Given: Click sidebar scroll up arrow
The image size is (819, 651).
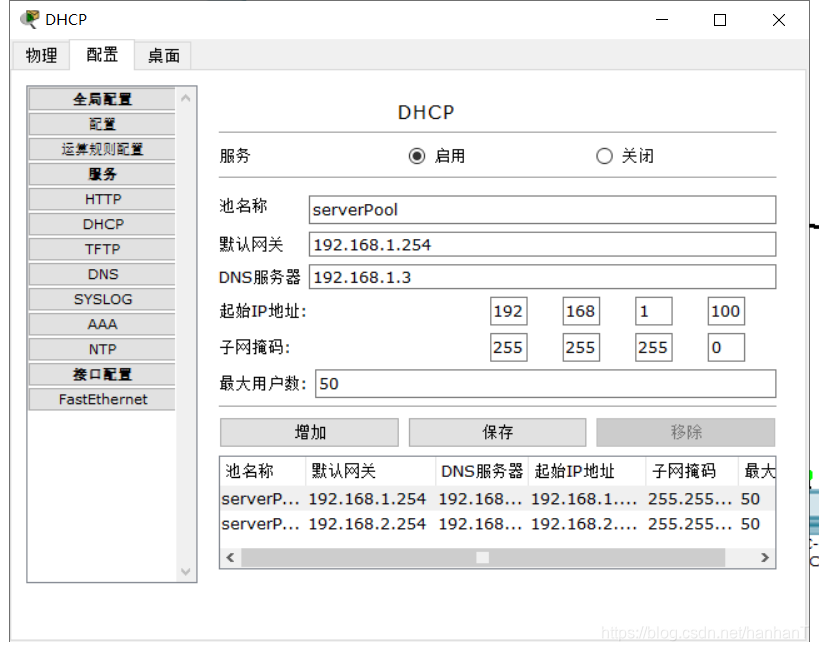Looking at the screenshot, I should pos(185,98).
